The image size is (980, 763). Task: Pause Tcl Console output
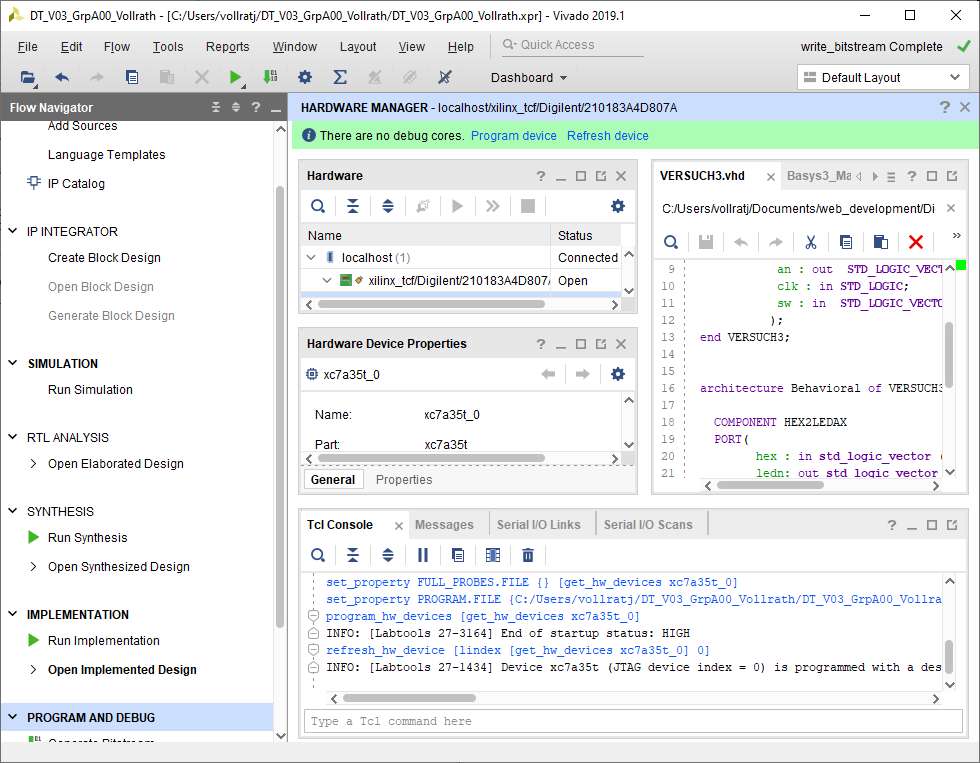coord(423,555)
